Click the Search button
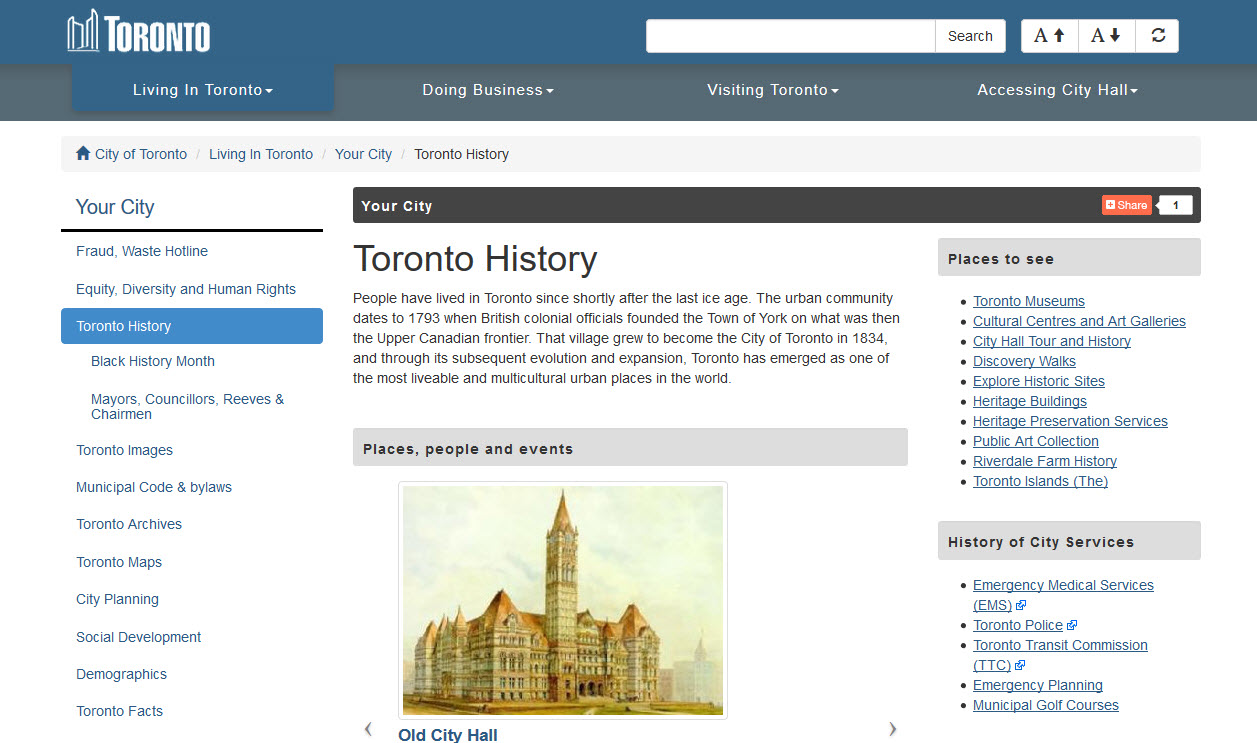This screenshot has width=1257, height=743. point(970,36)
